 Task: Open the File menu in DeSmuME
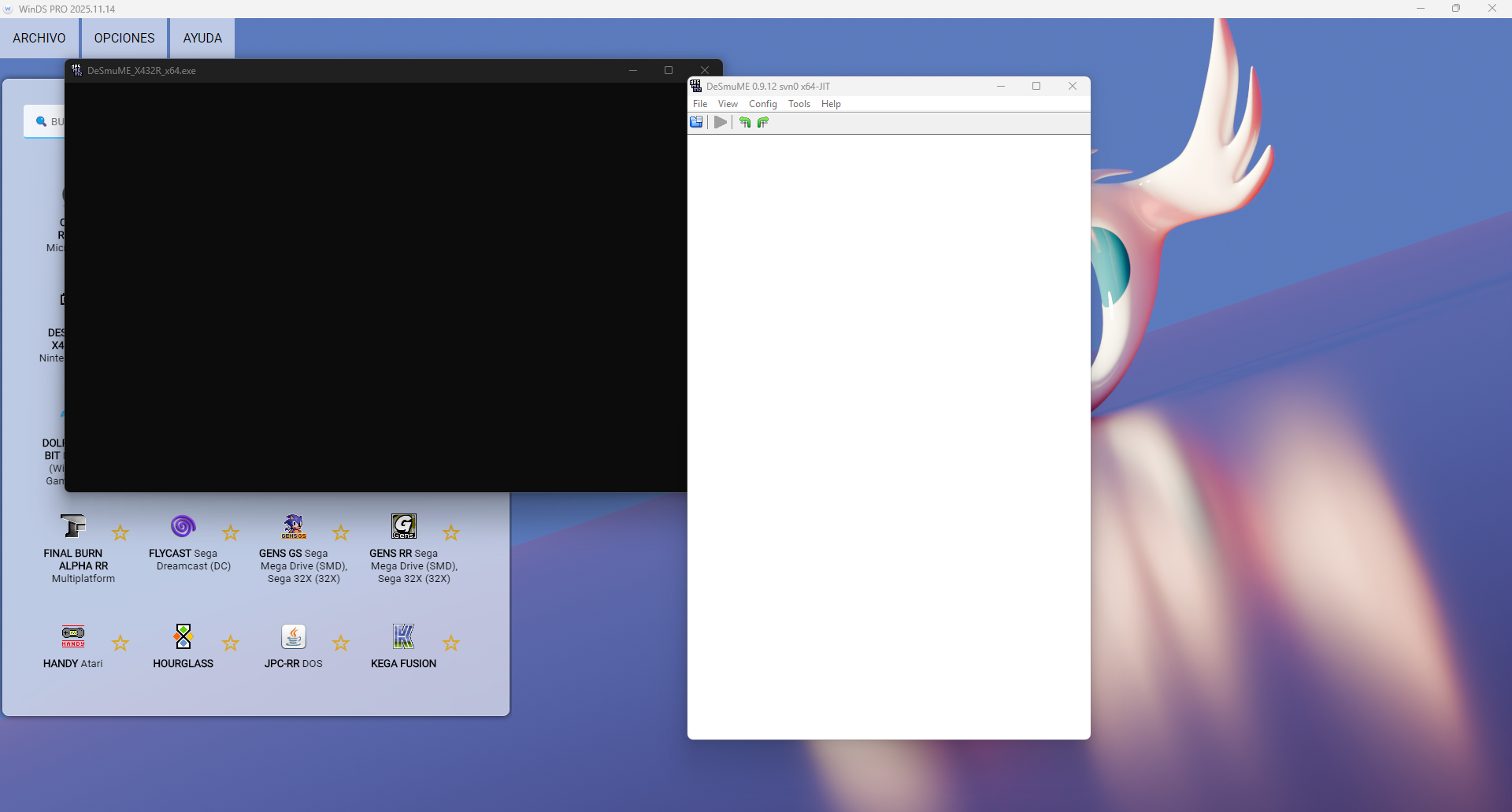point(700,104)
